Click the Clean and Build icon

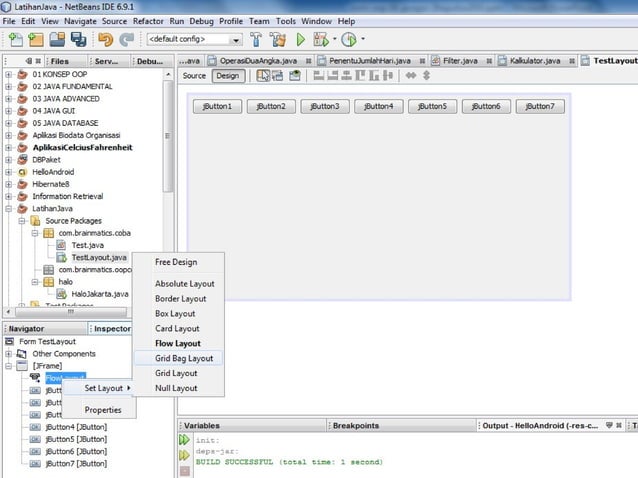pyautogui.click(x=277, y=40)
